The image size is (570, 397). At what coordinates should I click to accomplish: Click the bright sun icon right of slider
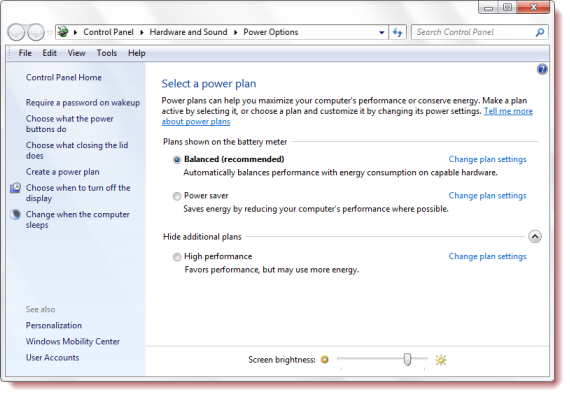click(441, 360)
